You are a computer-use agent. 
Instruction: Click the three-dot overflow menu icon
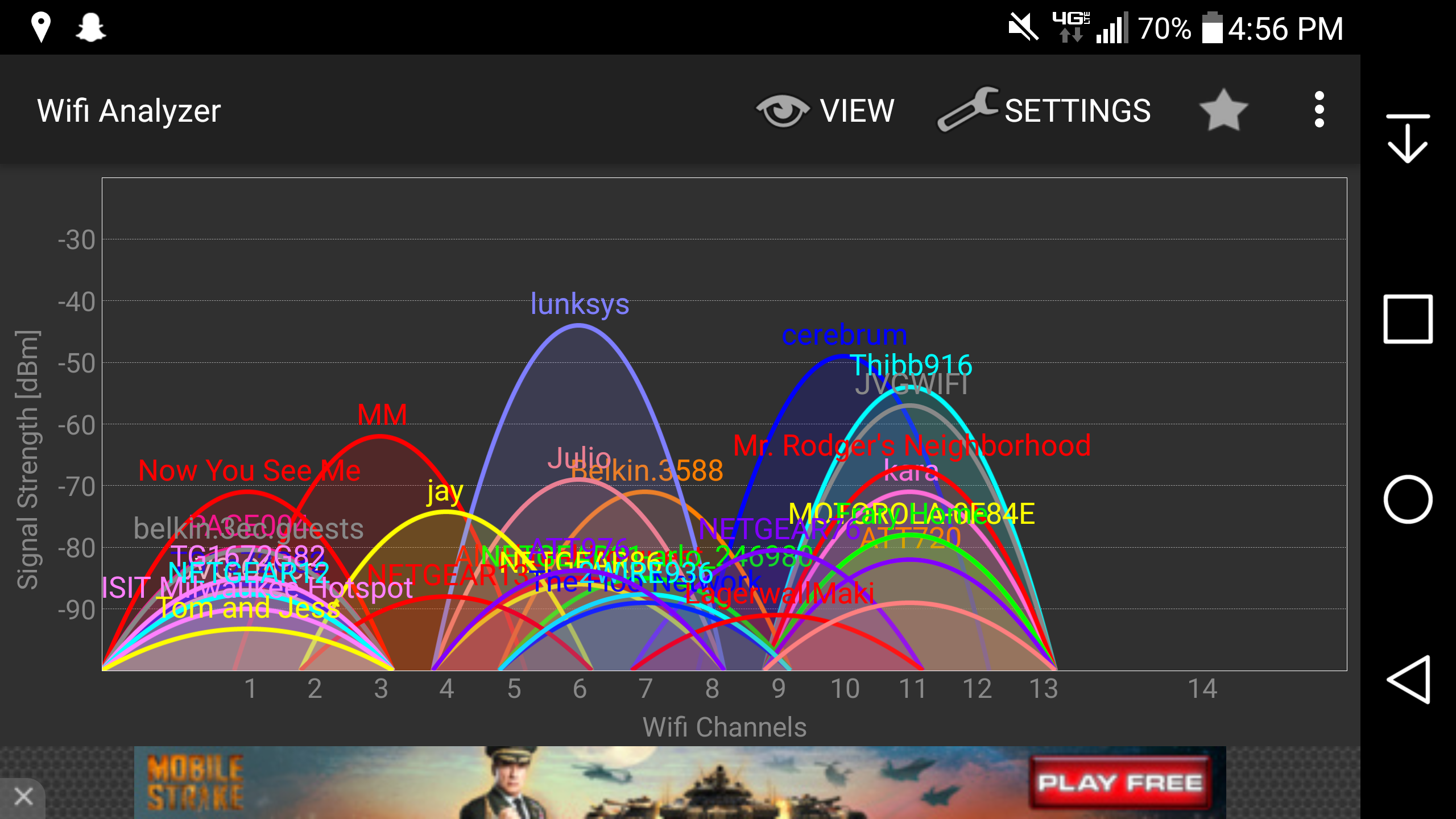(x=1321, y=110)
